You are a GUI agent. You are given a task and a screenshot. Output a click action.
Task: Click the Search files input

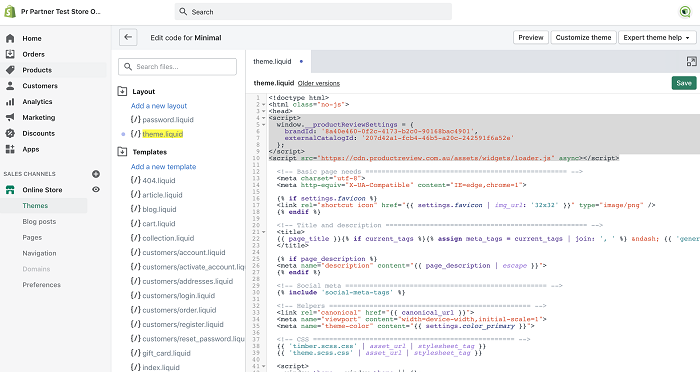(177, 67)
